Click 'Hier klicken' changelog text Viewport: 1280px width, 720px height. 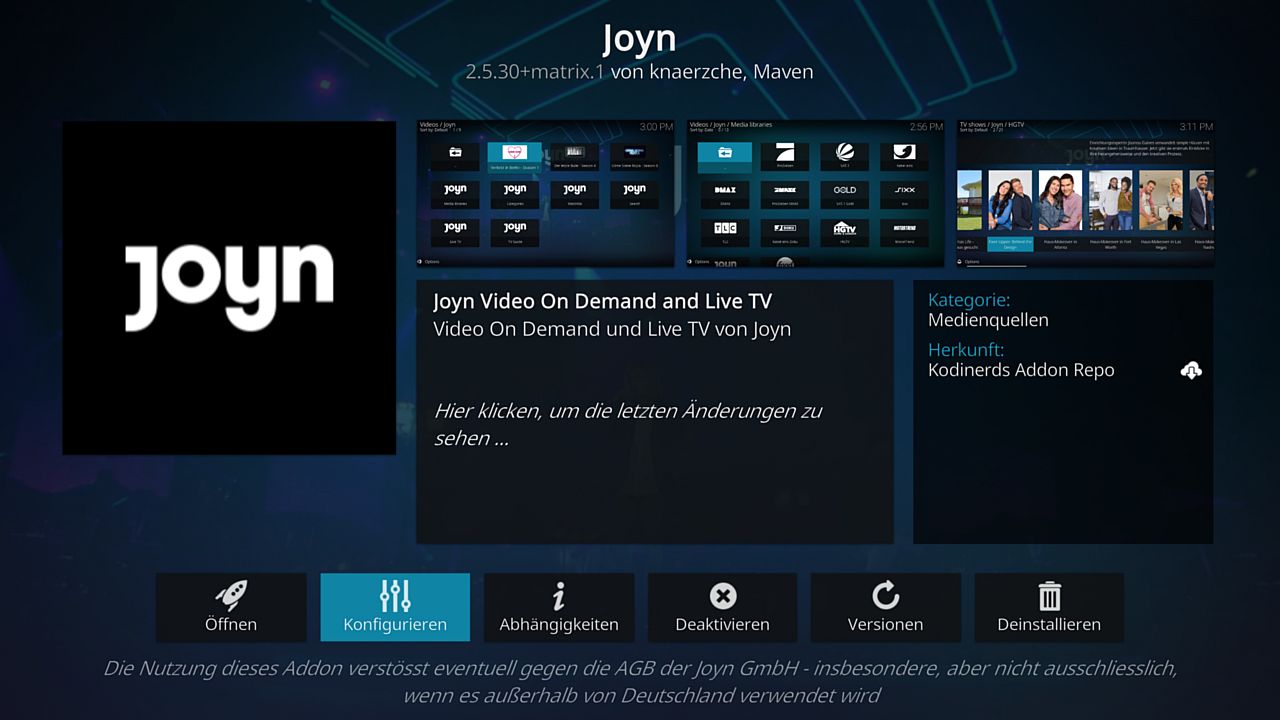click(x=628, y=424)
